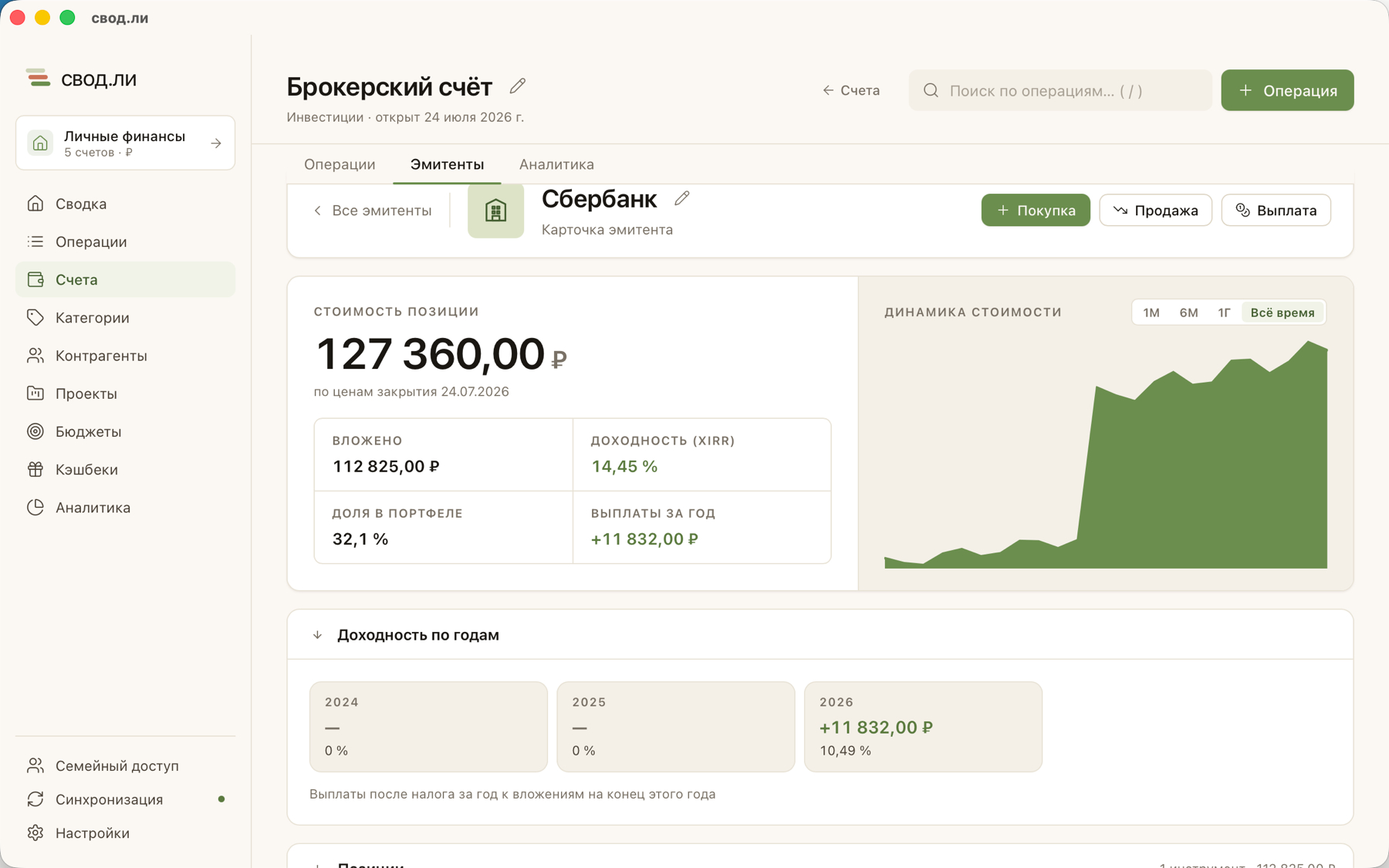Click the Операции list icon in sidebar

[x=35, y=241]
